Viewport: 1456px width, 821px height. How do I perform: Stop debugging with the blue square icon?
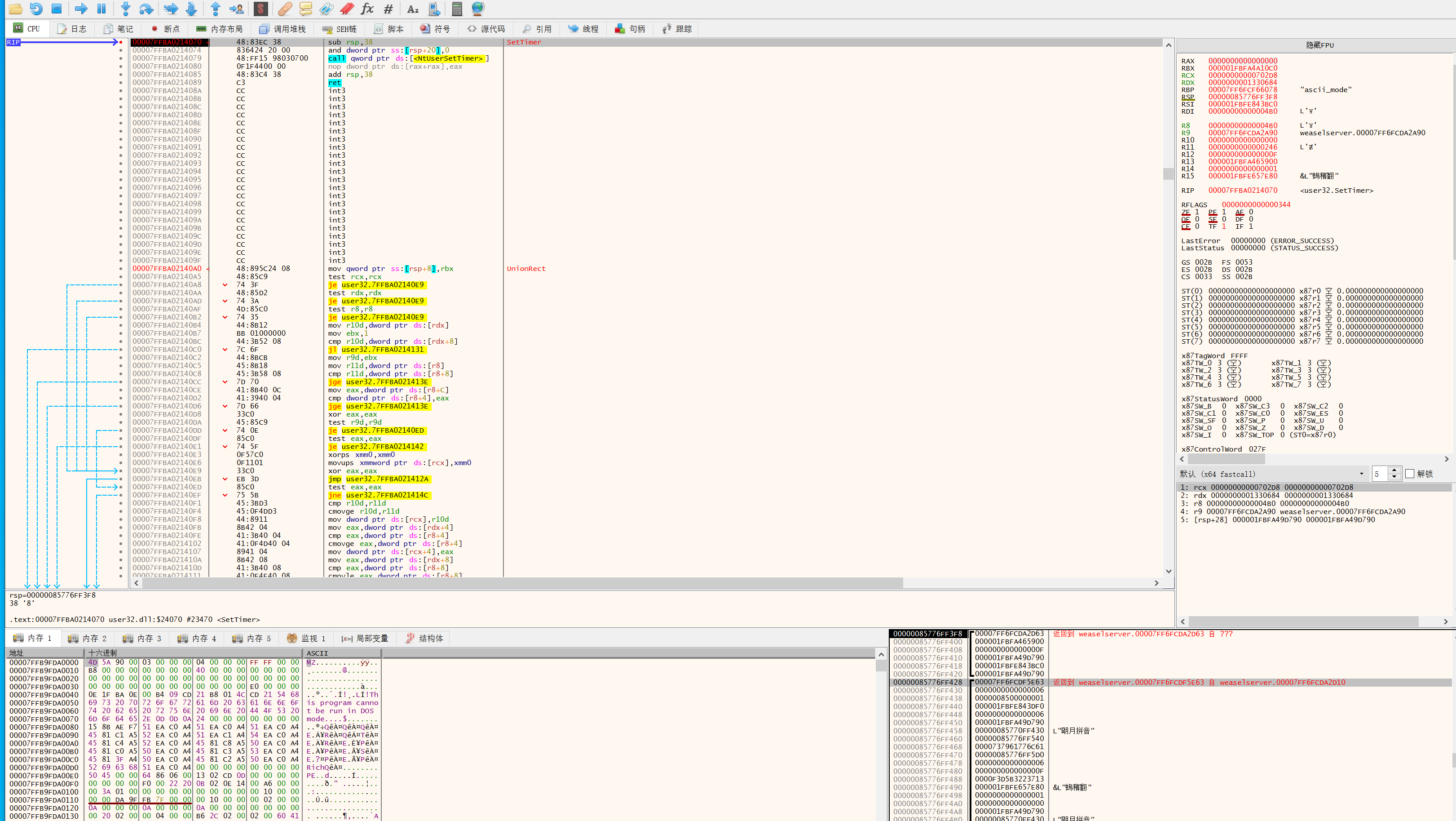click(57, 9)
